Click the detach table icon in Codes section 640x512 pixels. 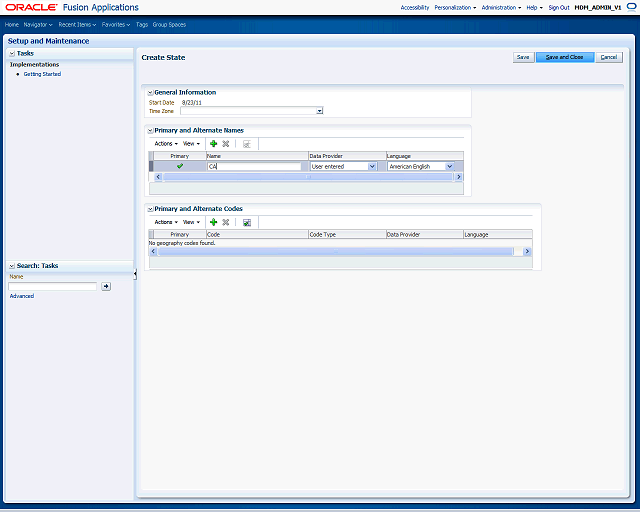tap(247, 223)
